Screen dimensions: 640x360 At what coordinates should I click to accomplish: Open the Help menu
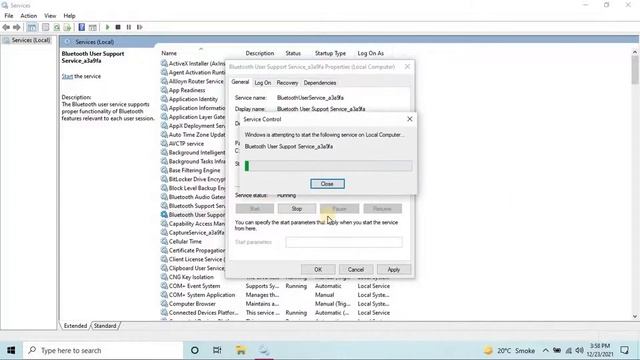(x=69, y=16)
